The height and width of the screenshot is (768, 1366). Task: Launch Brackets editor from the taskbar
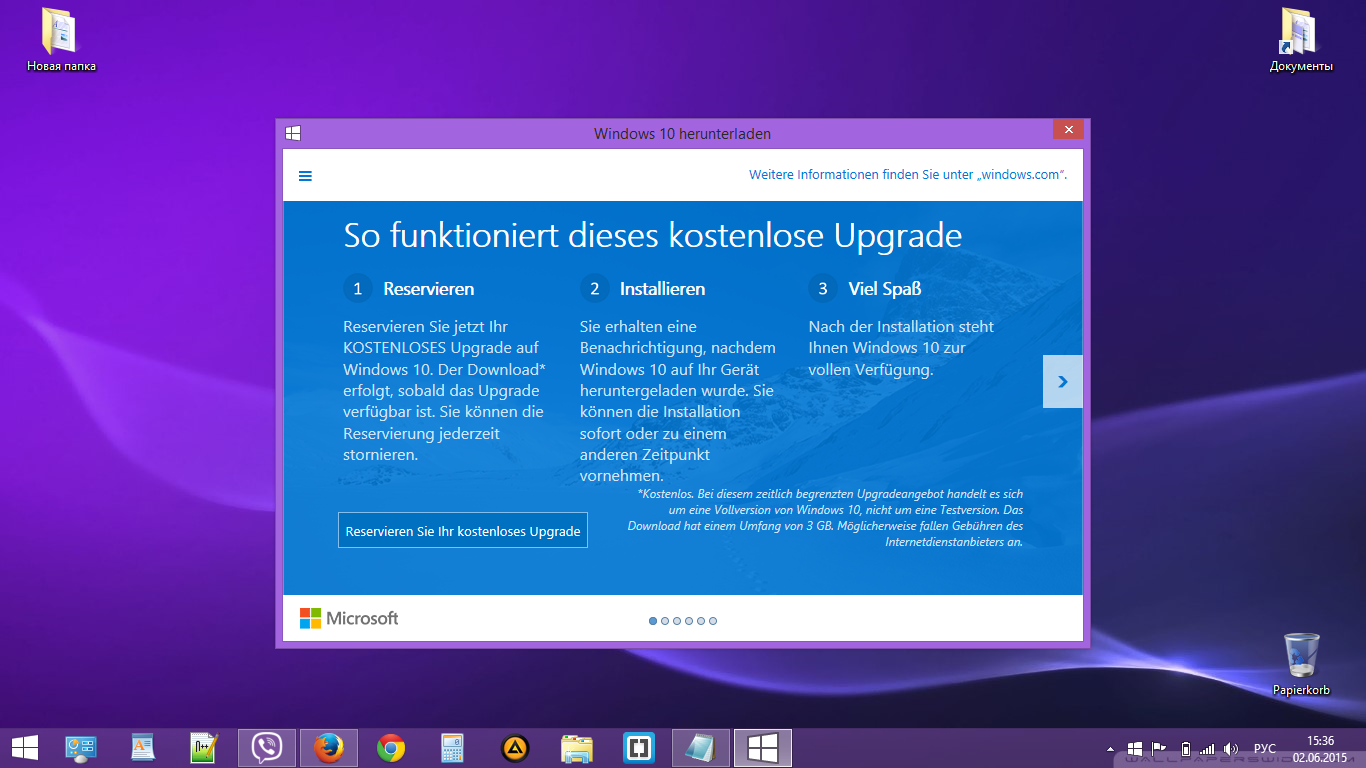point(639,748)
